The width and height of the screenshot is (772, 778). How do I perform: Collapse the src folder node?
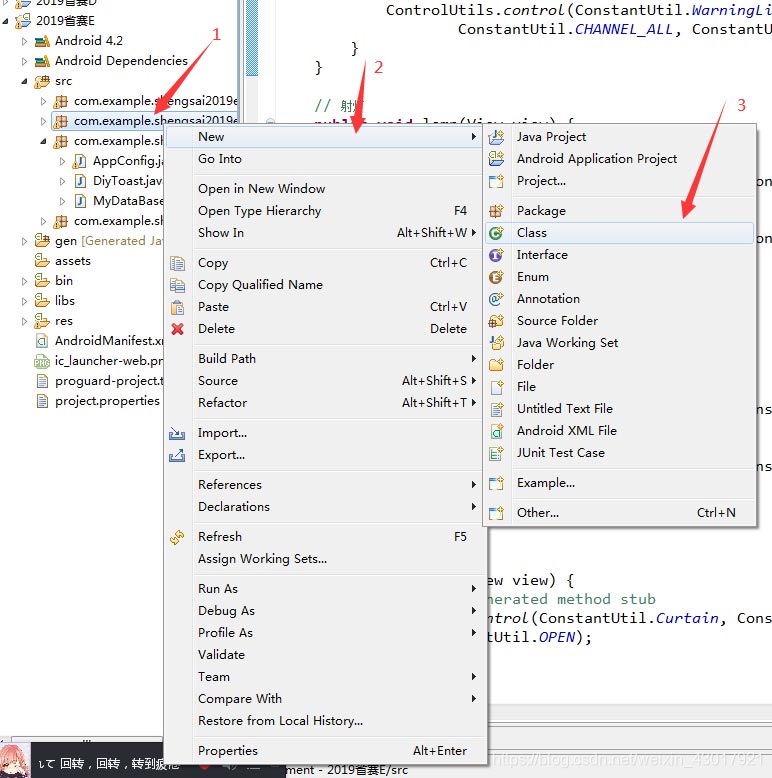tap(24, 81)
